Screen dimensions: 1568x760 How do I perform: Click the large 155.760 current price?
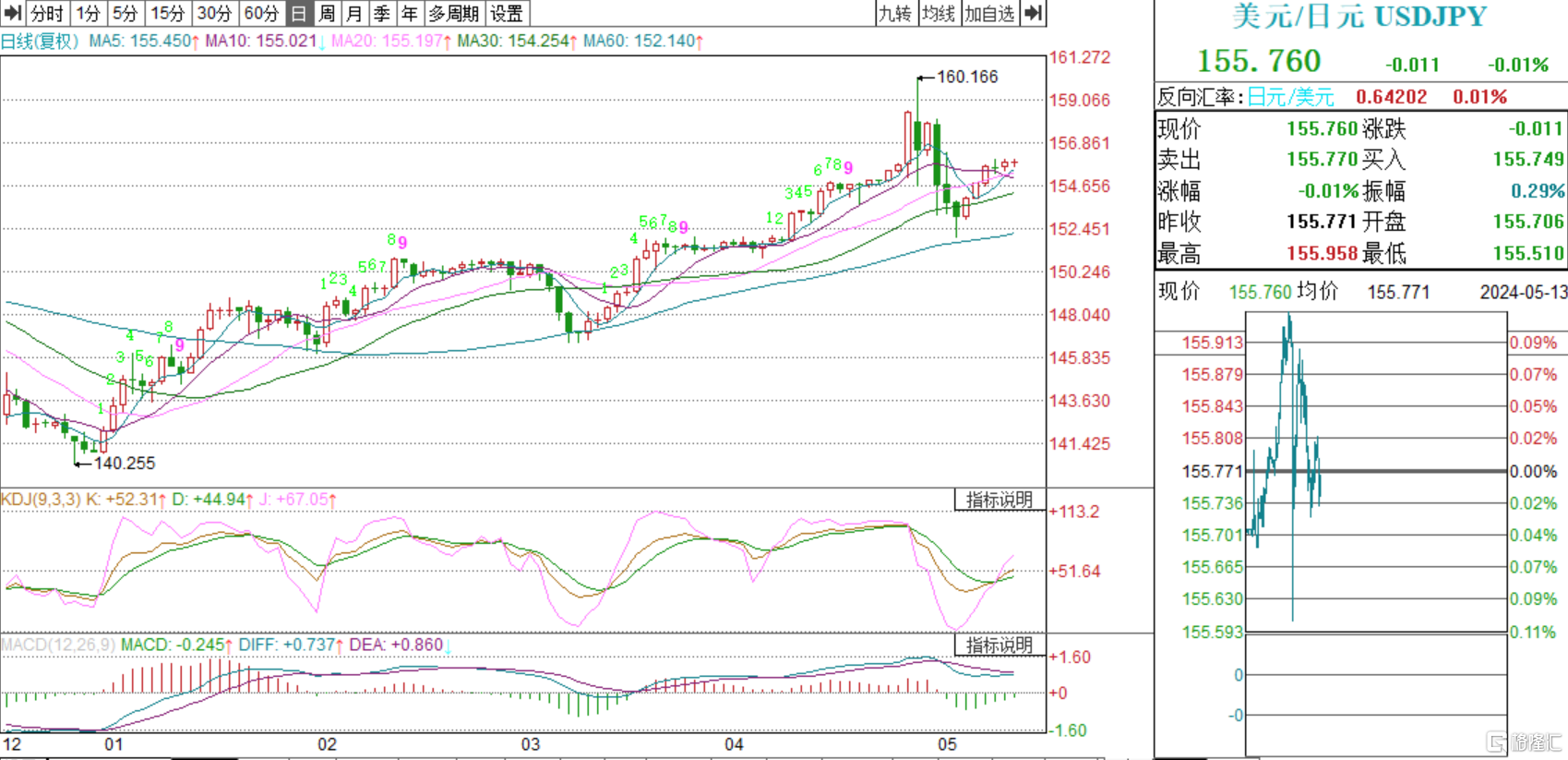1259,62
